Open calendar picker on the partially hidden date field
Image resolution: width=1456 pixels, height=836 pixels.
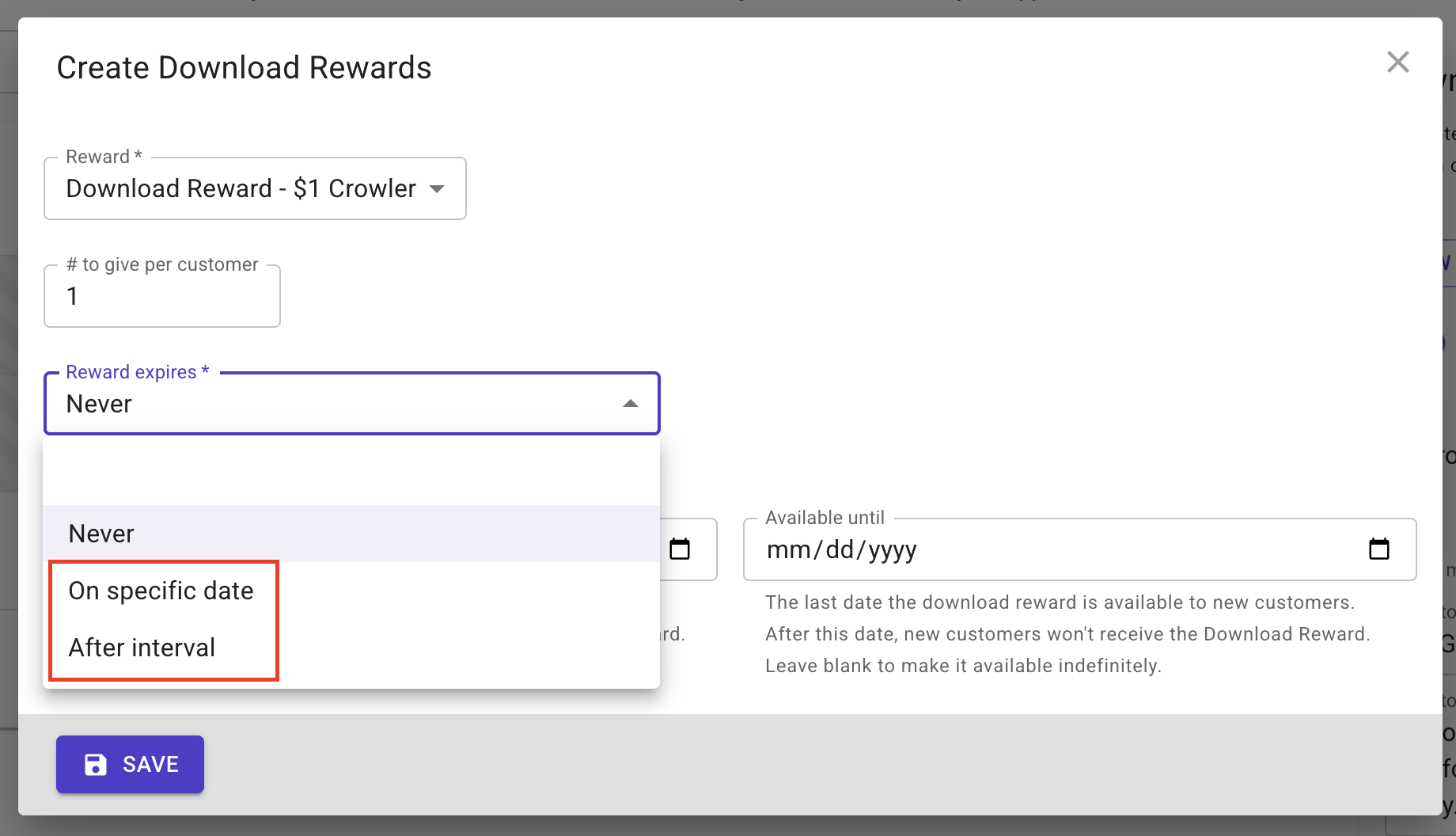[680, 549]
